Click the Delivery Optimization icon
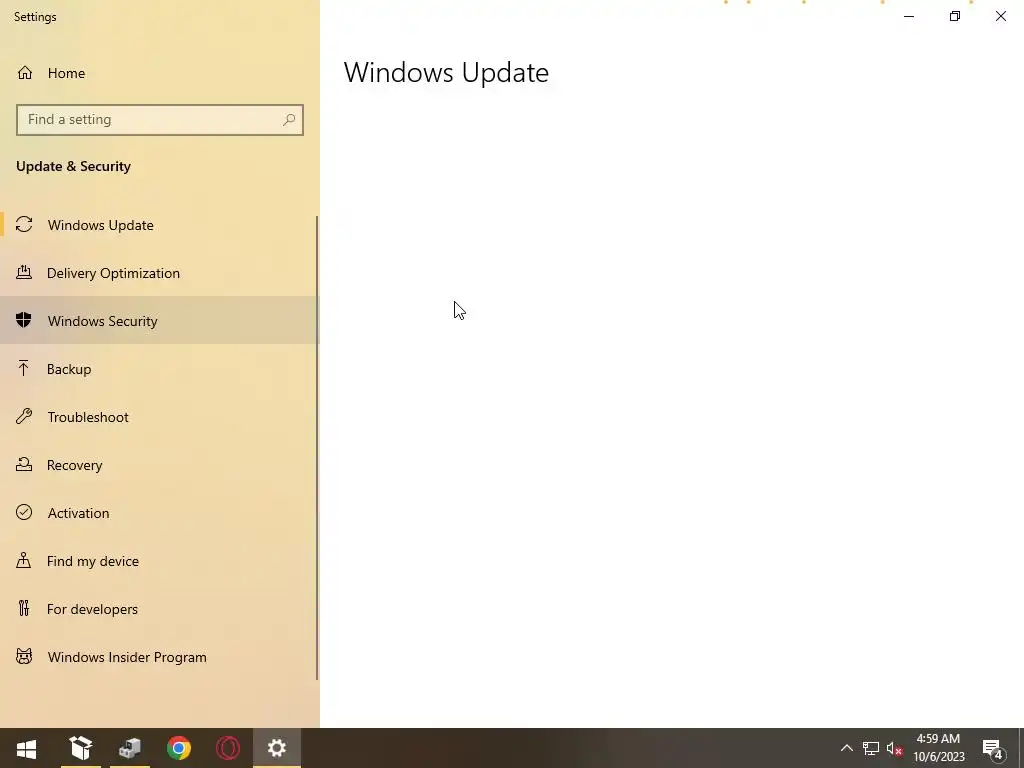This screenshot has width=1024, height=768. pos(24,272)
